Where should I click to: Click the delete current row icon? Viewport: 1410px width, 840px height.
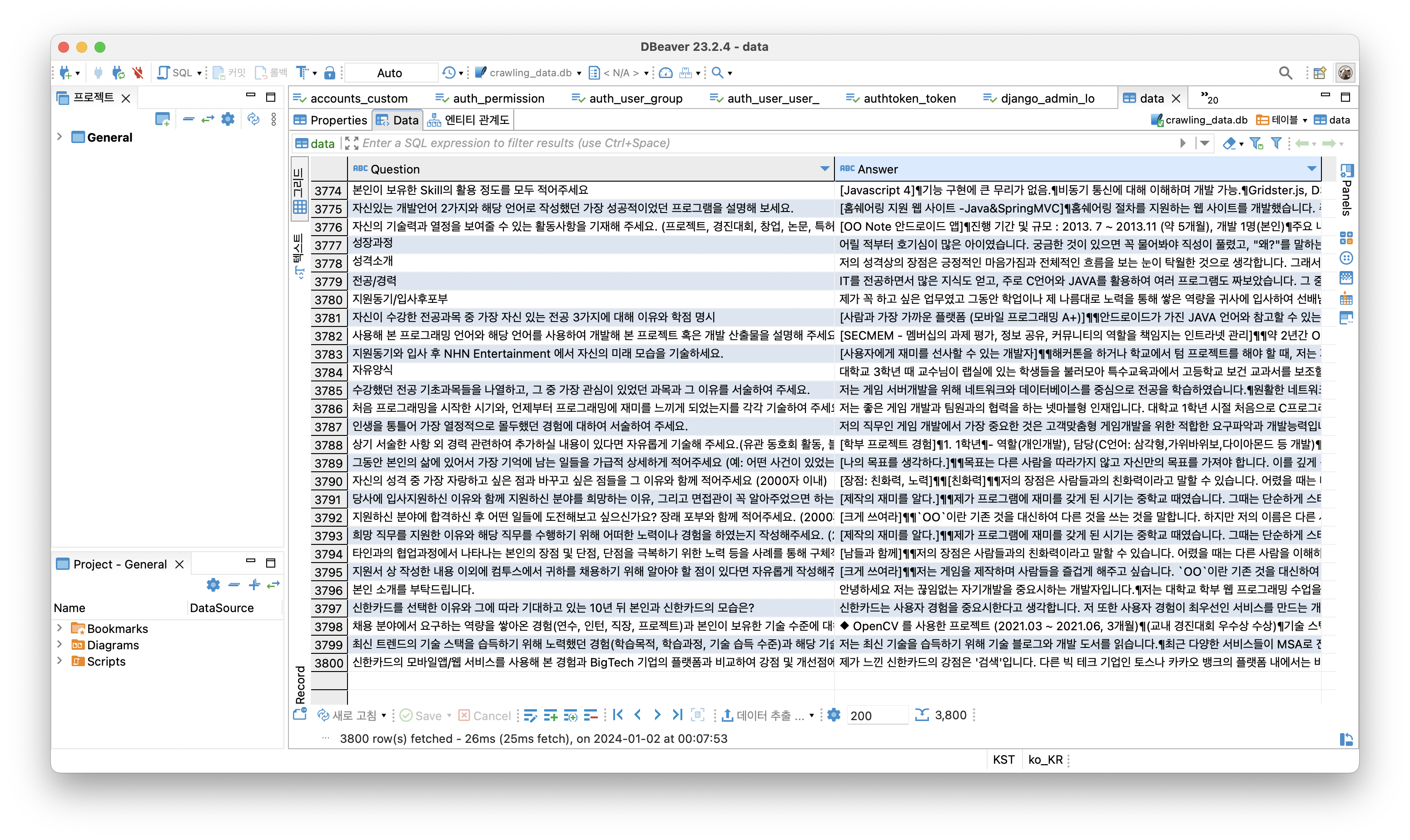(591, 716)
